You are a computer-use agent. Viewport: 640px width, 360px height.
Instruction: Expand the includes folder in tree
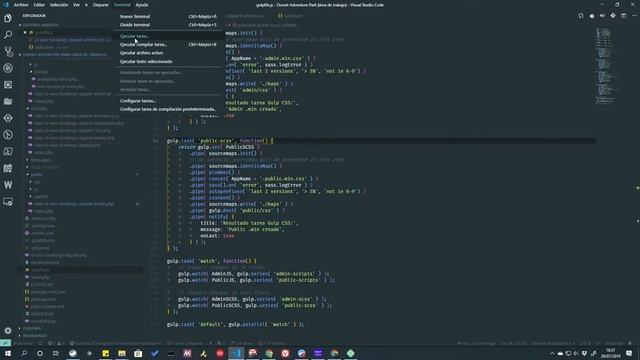[38, 109]
